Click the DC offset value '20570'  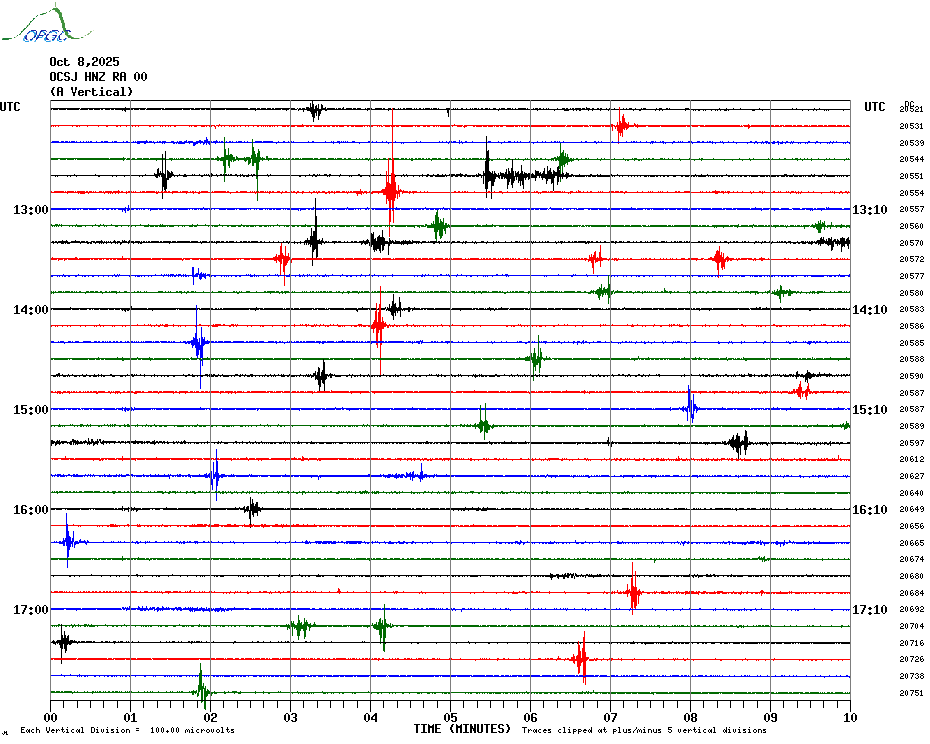912,243
